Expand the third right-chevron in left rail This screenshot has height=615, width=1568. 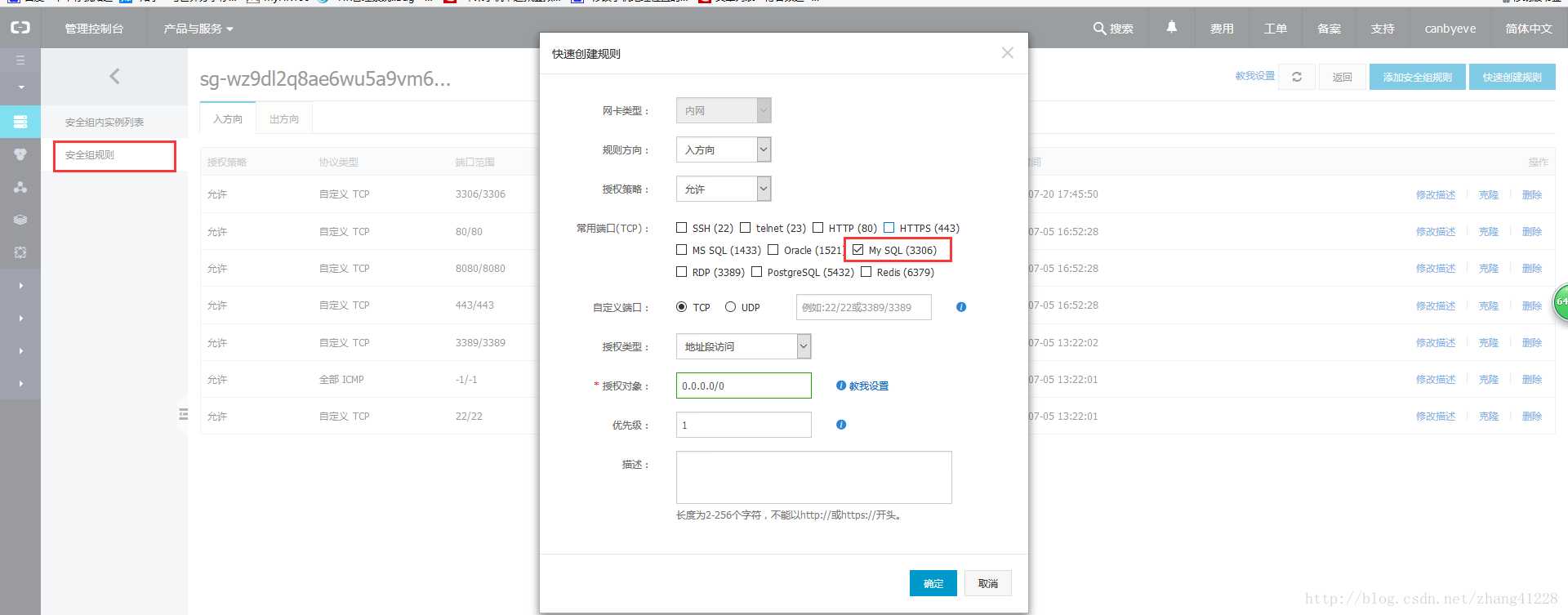20,351
